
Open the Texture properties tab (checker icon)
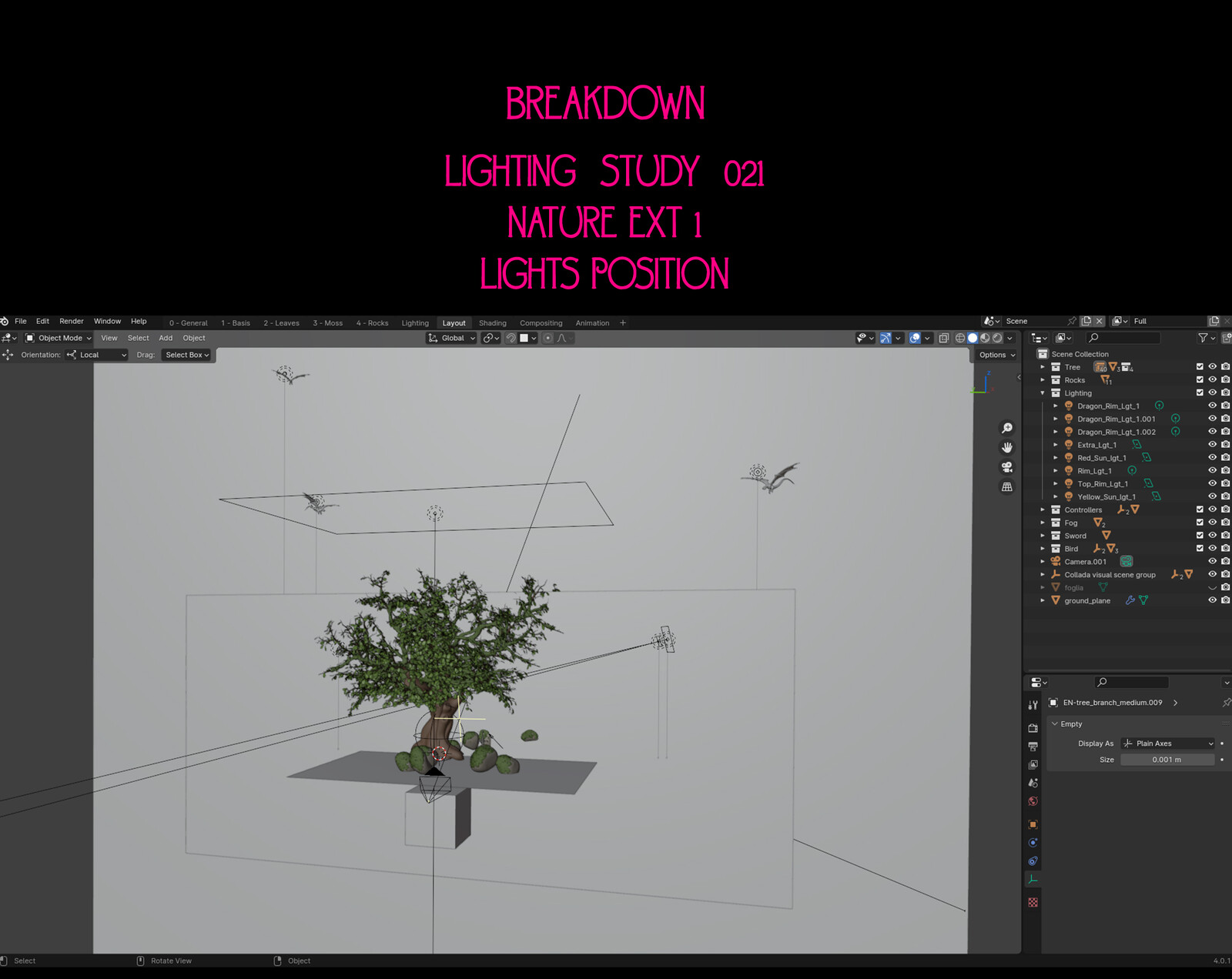[x=1033, y=902]
